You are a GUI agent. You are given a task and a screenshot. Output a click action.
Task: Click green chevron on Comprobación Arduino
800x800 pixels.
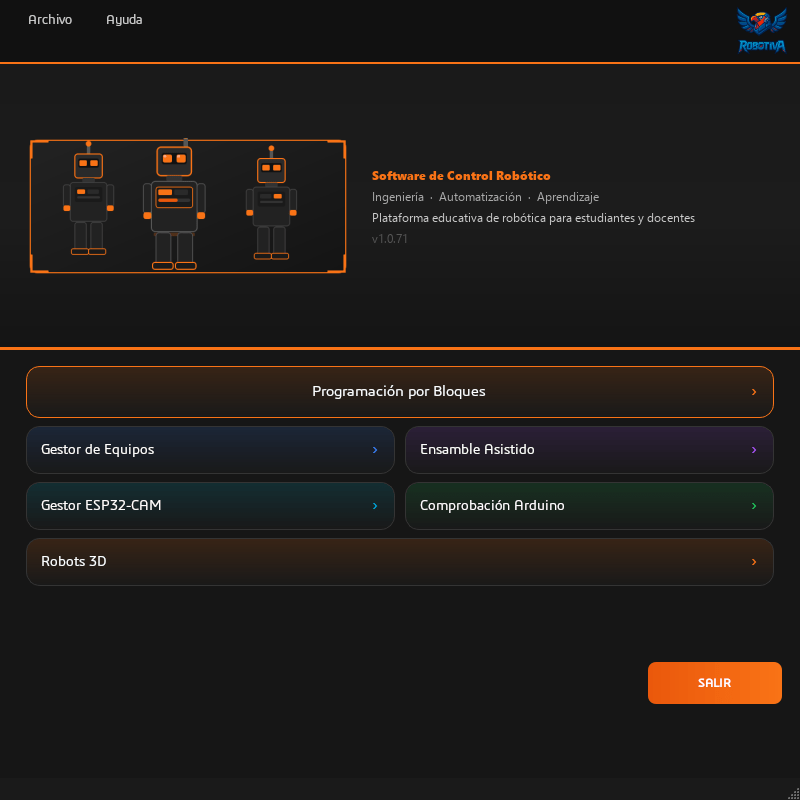pyautogui.click(x=754, y=506)
